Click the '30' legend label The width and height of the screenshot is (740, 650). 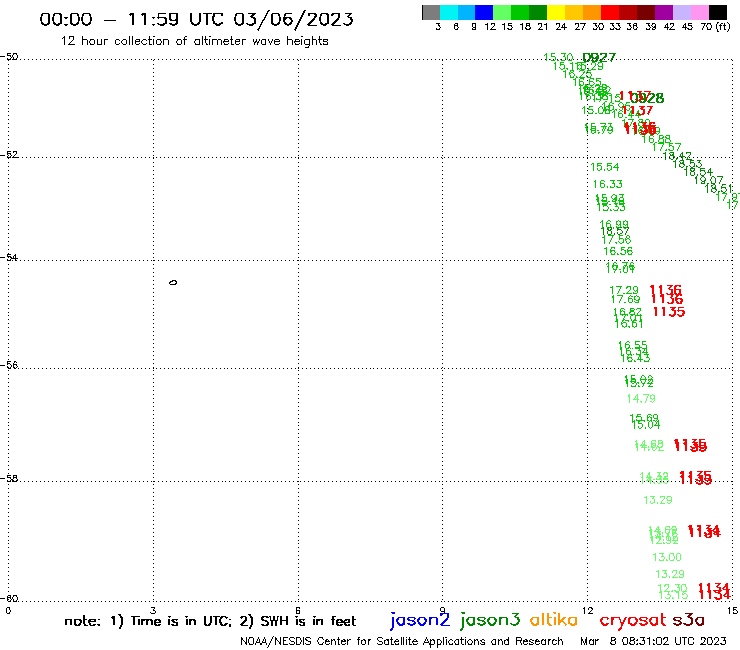(597, 26)
